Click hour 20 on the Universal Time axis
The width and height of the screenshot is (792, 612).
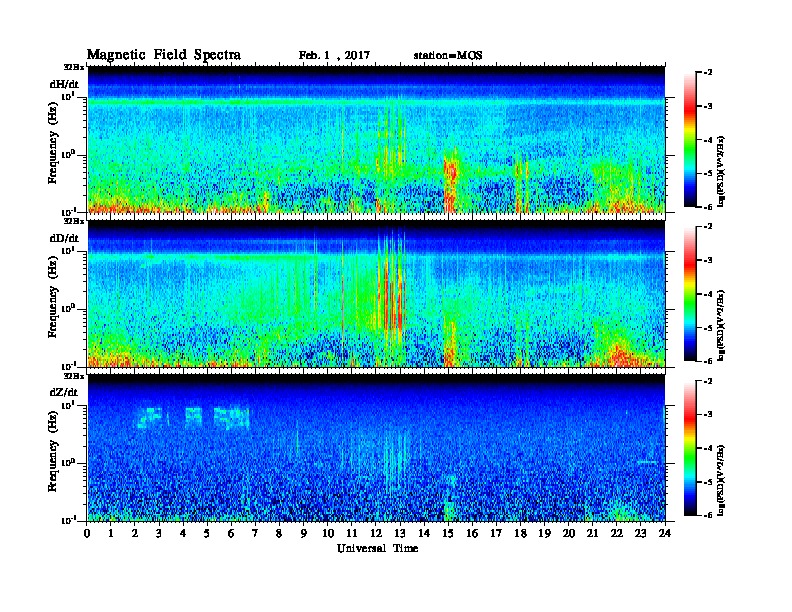tap(569, 533)
